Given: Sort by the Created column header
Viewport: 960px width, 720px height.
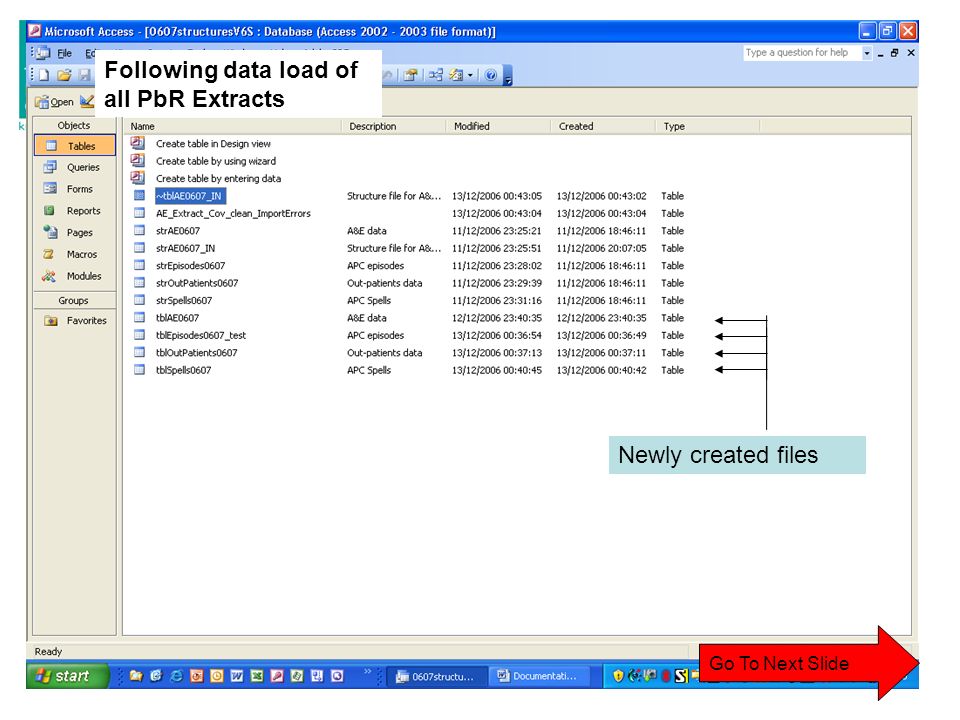Looking at the screenshot, I should (x=603, y=126).
